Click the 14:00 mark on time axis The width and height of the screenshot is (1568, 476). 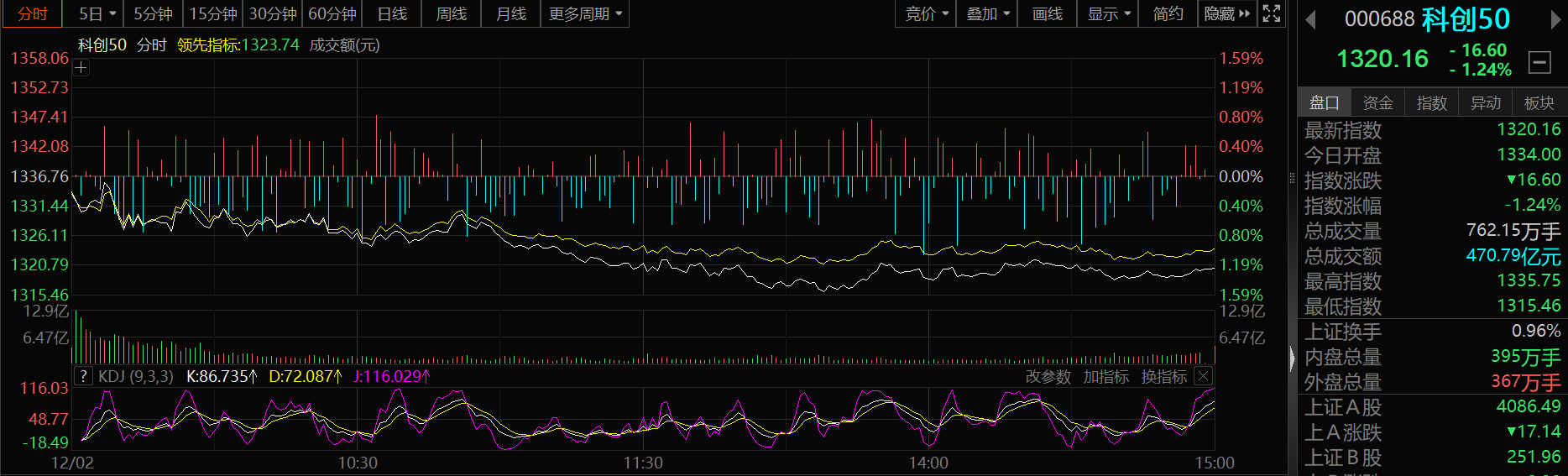pos(928,463)
